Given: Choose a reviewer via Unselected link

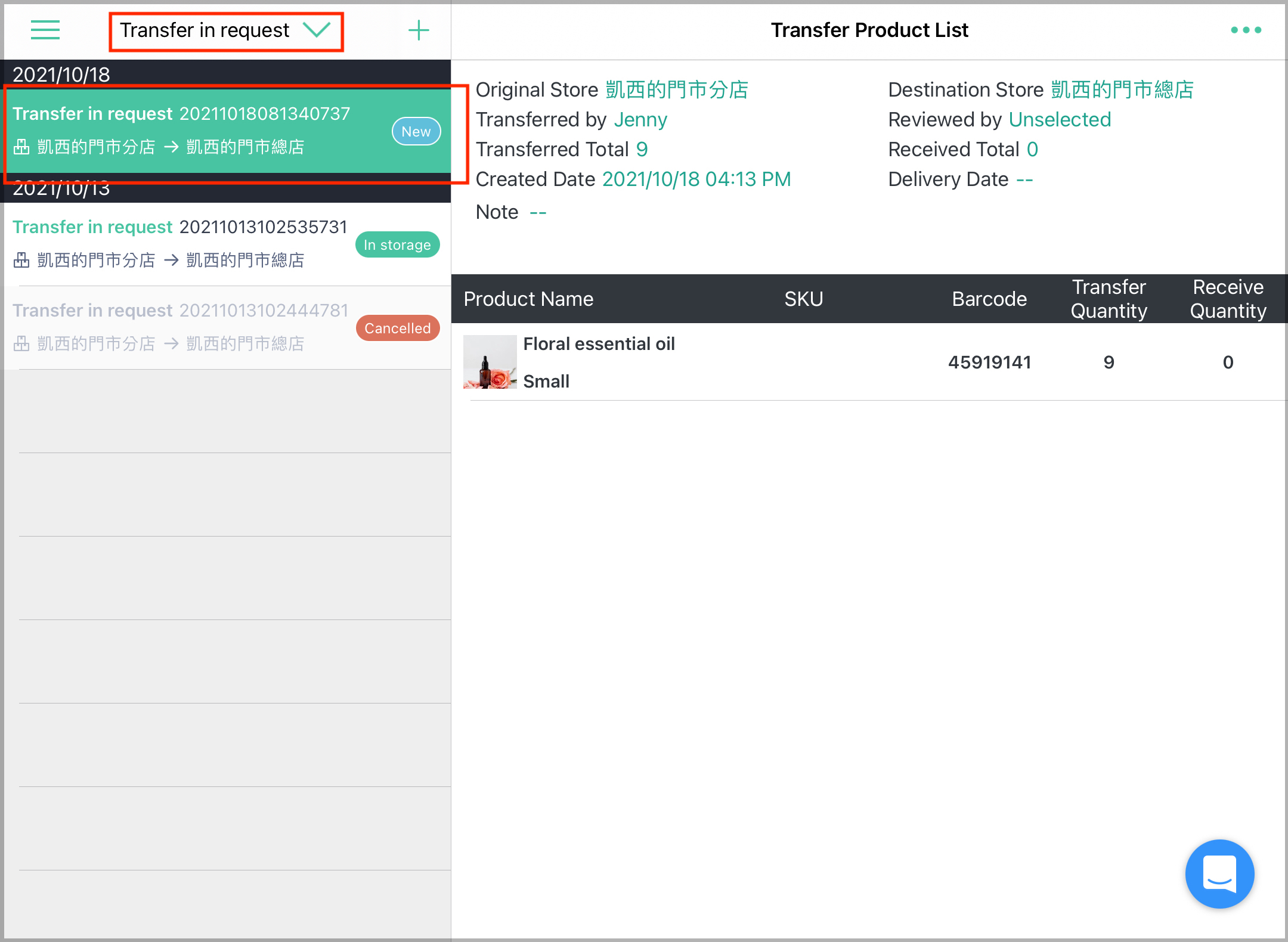Looking at the screenshot, I should coord(1060,119).
